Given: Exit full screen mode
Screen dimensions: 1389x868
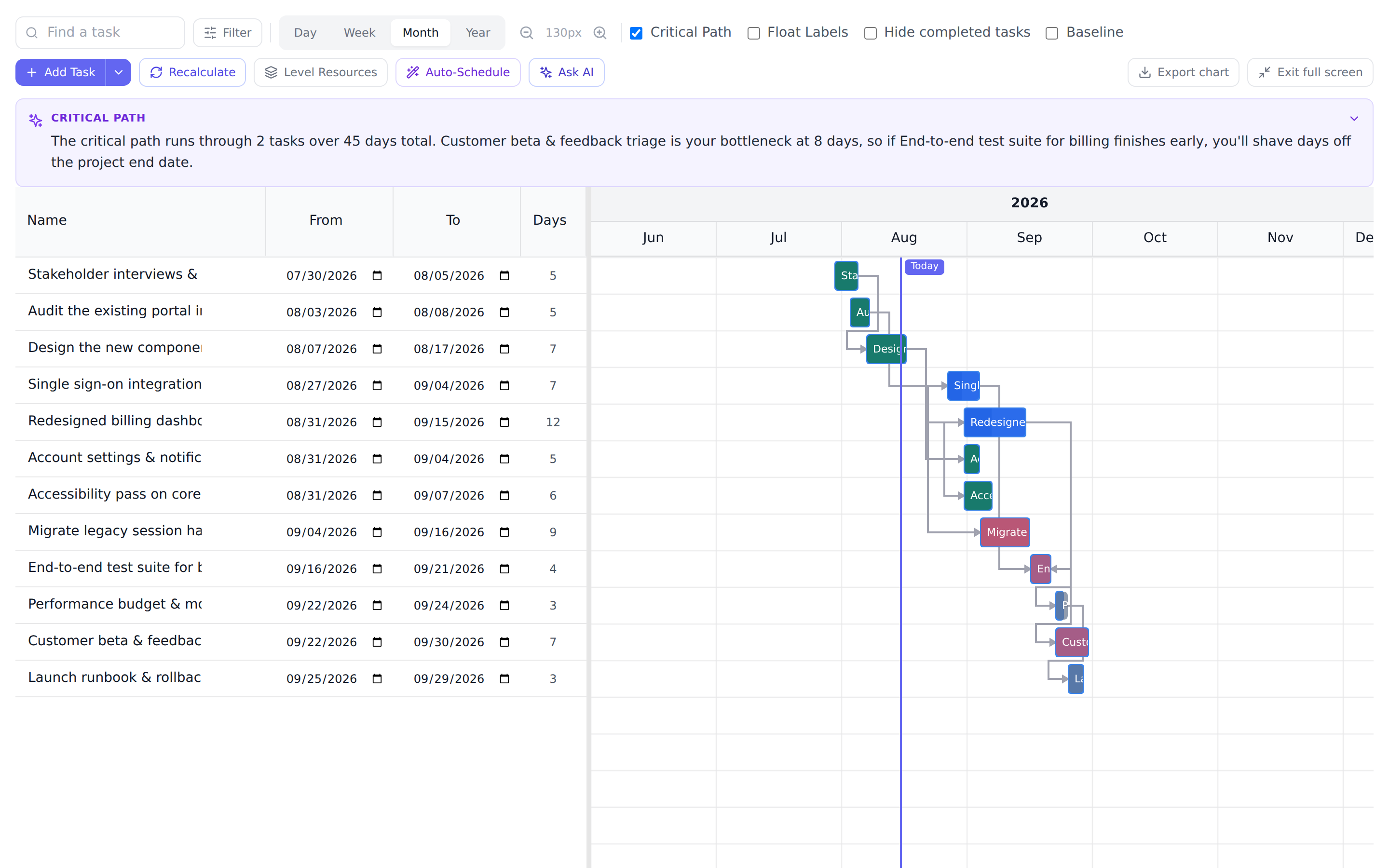Looking at the screenshot, I should tap(1310, 72).
